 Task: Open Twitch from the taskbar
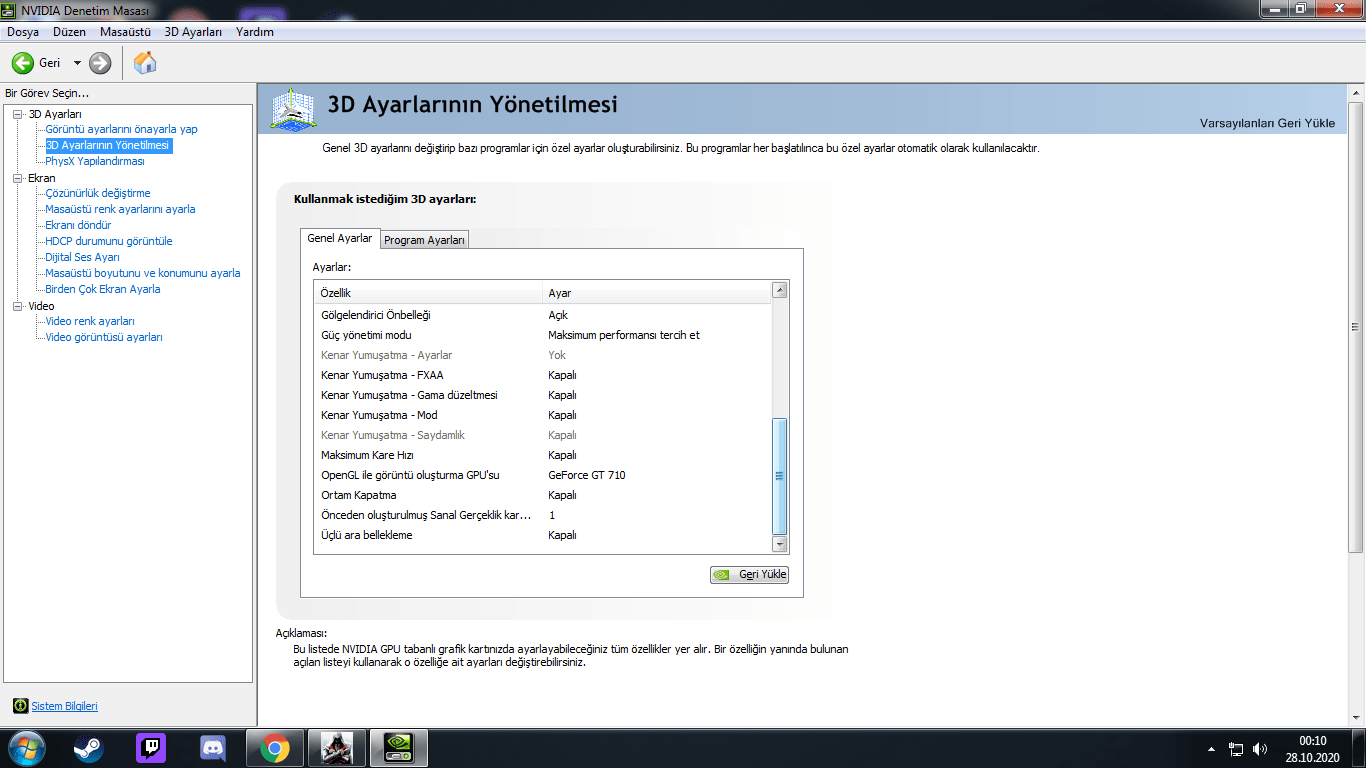pyautogui.click(x=151, y=748)
